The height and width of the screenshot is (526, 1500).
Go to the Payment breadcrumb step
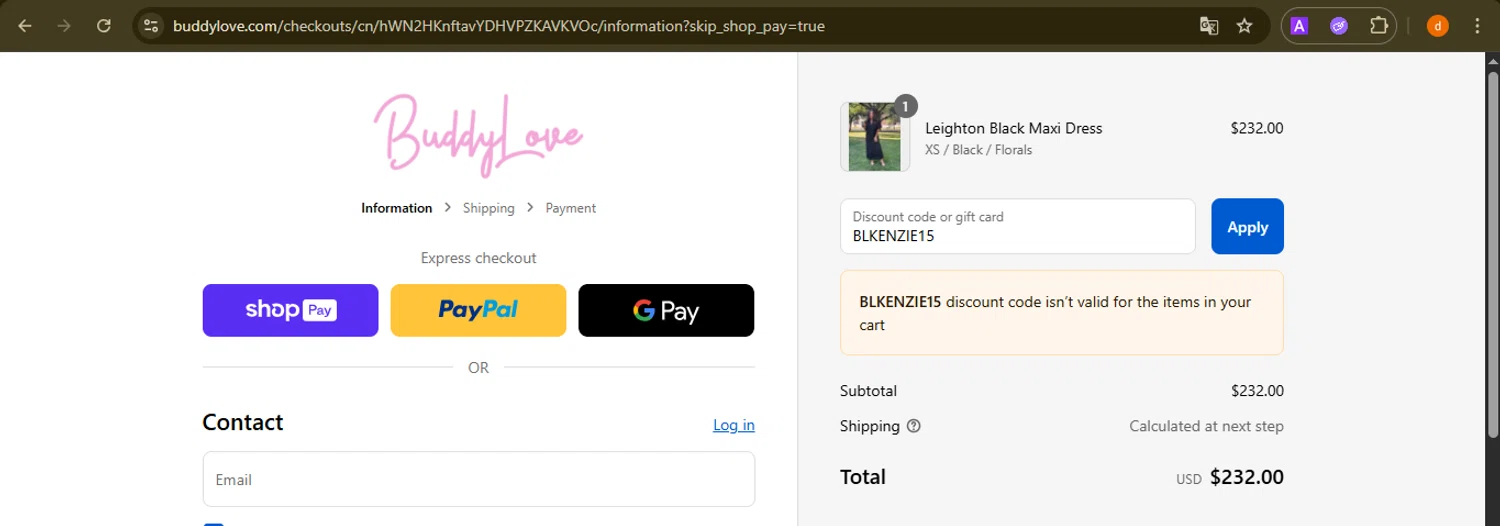[571, 208]
